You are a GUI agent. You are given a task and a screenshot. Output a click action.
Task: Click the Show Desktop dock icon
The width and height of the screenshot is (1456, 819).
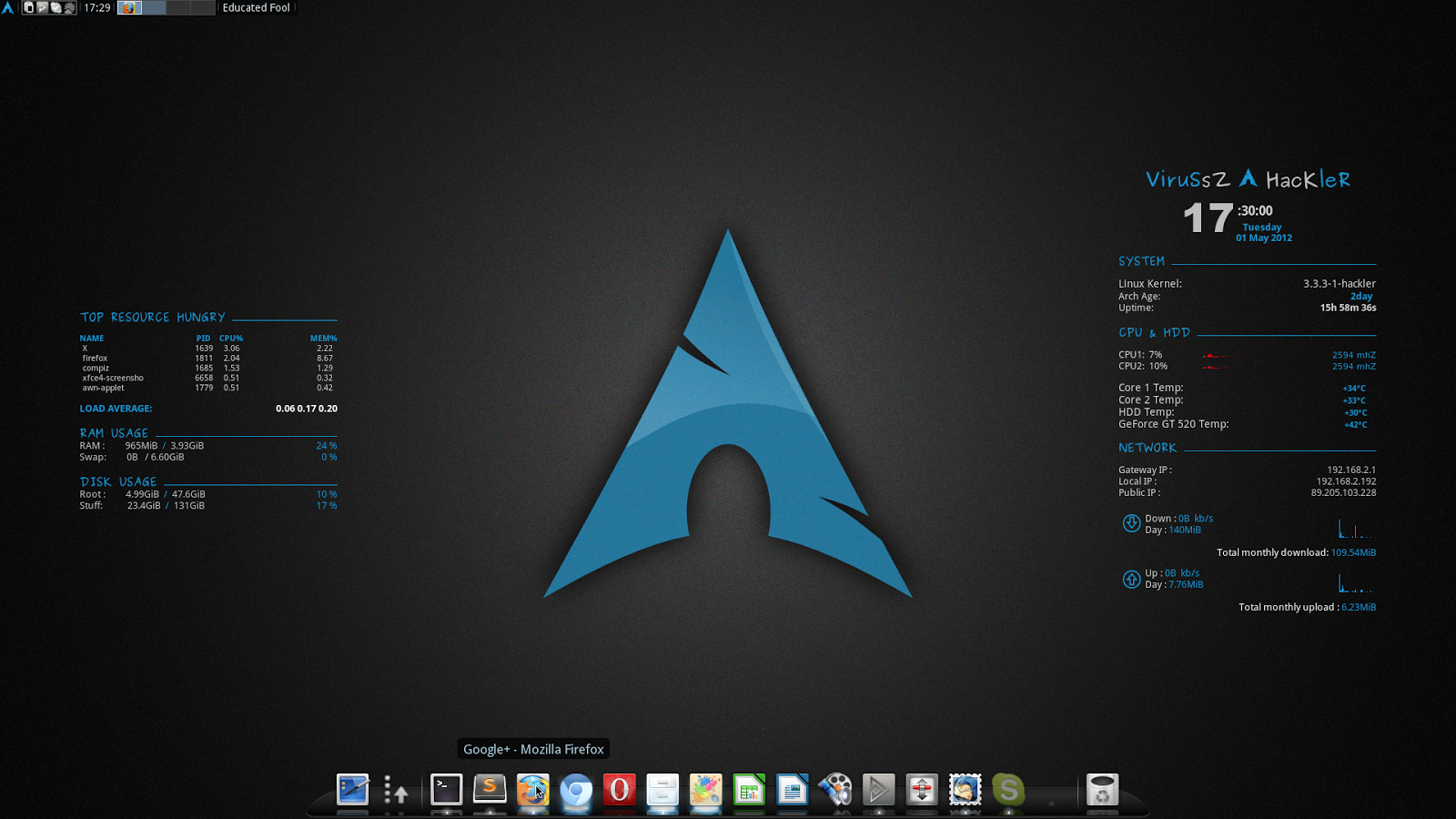[353, 789]
